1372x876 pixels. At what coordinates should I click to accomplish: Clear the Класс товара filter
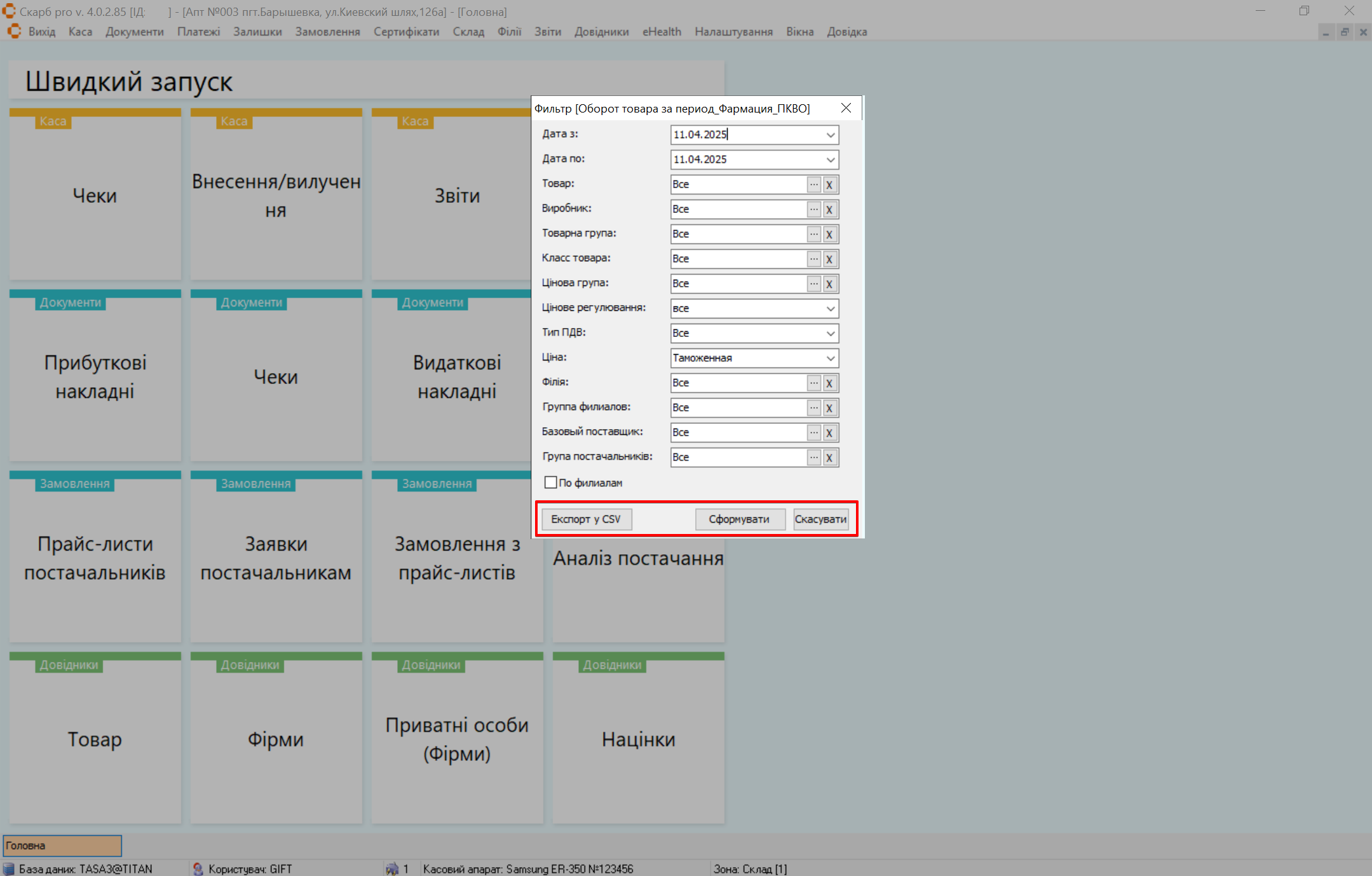click(829, 259)
